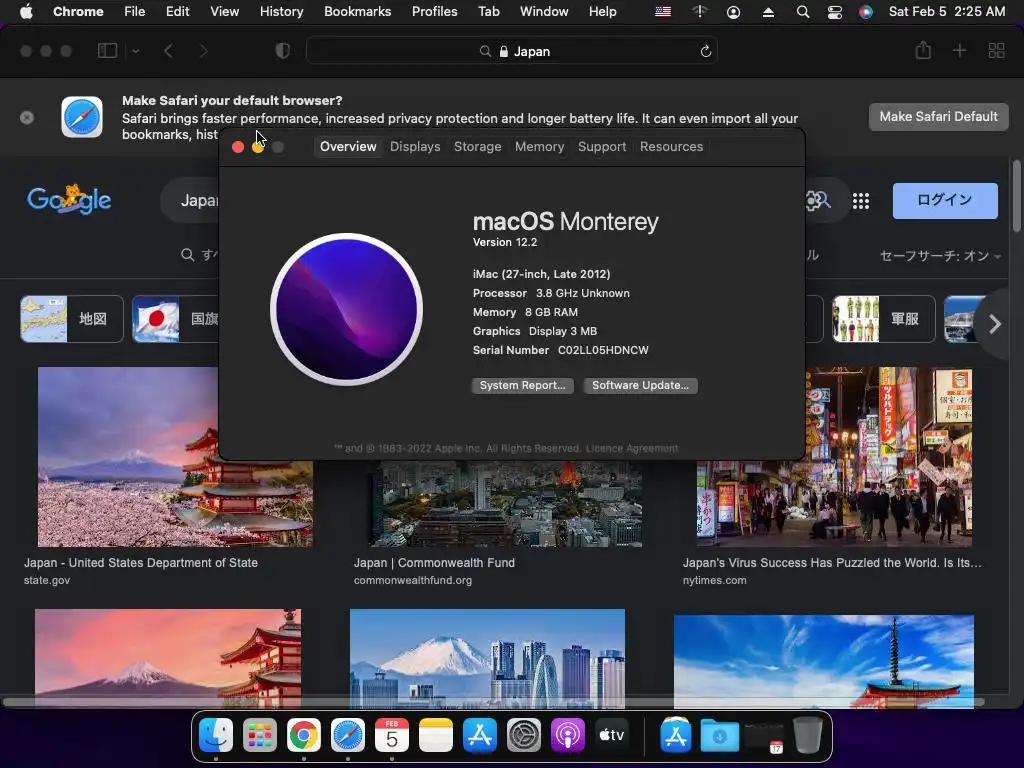Screen dimensions: 1024x768
Task: Open Calendar from the Dock
Action: 392,736
